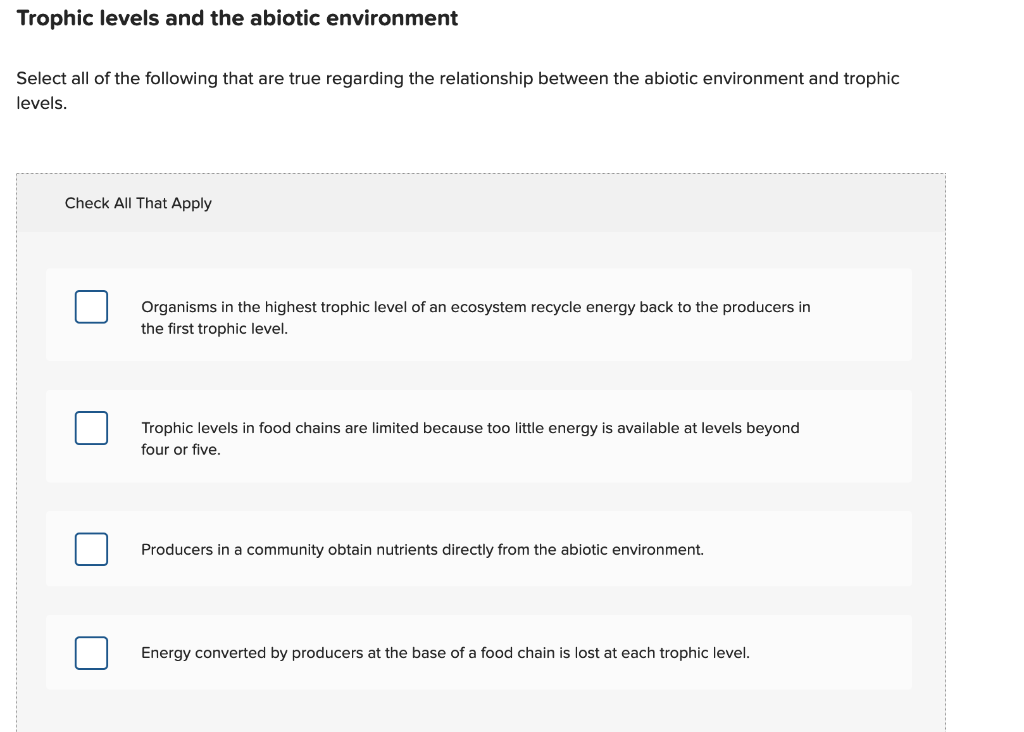The height and width of the screenshot is (732, 1024).
Task: Click the 'Check All That Apply' header
Action: 138,203
